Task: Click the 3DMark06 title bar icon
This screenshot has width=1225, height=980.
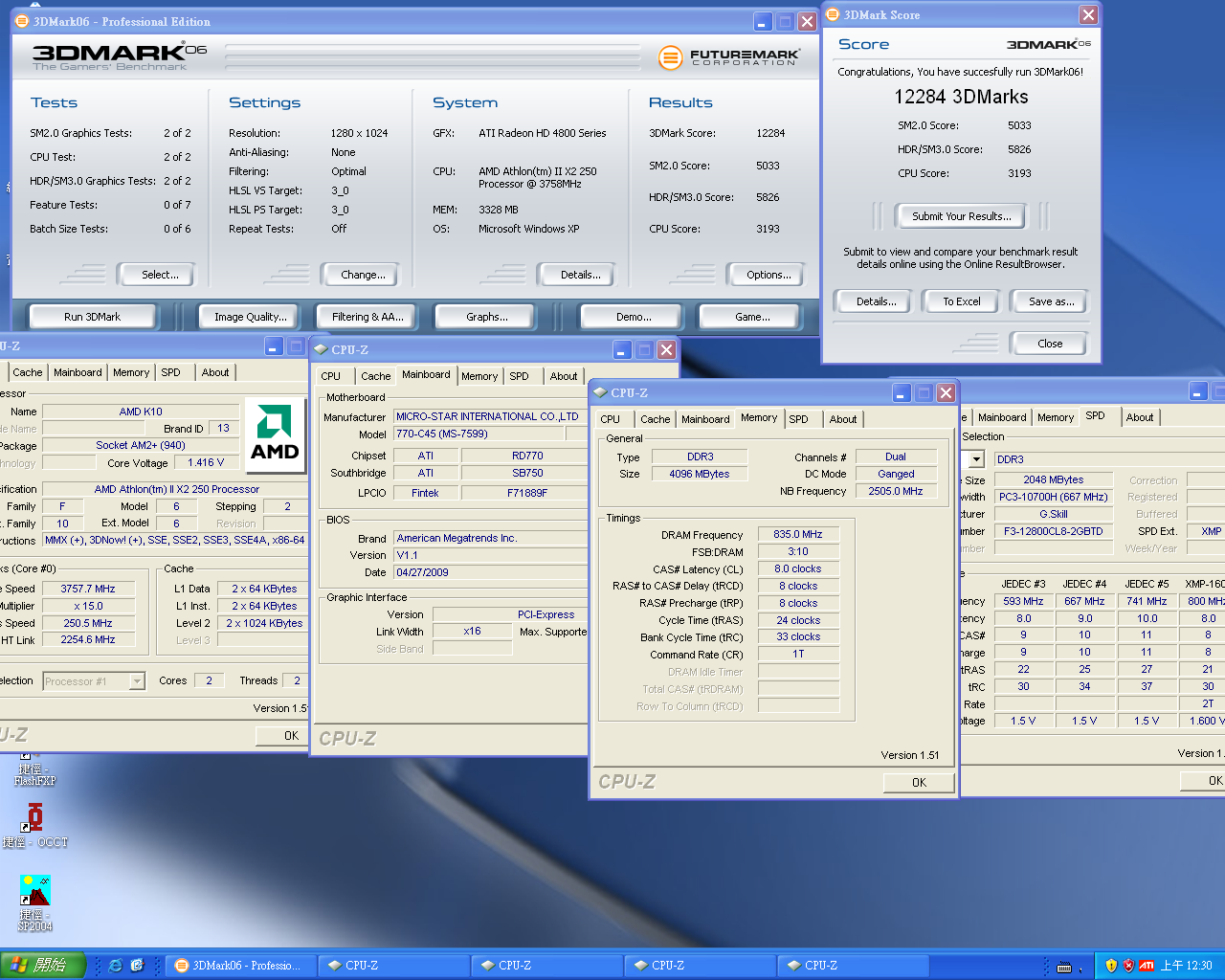Action: pos(22,21)
